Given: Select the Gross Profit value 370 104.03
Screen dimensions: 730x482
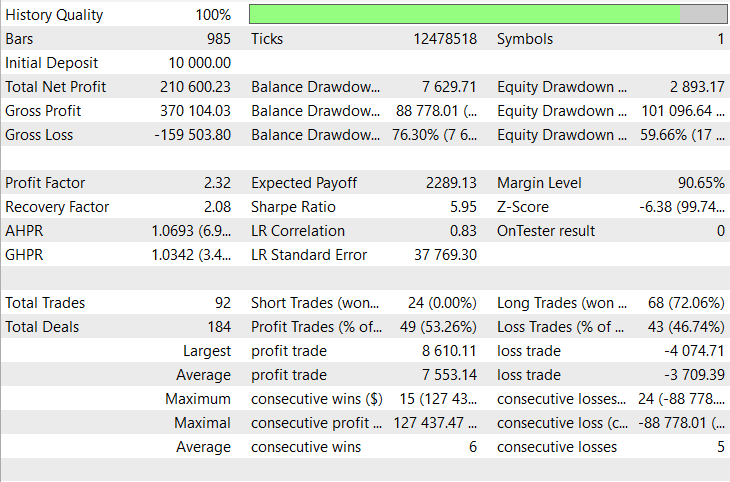Looking at the screenshot, I should click(195, 111).
